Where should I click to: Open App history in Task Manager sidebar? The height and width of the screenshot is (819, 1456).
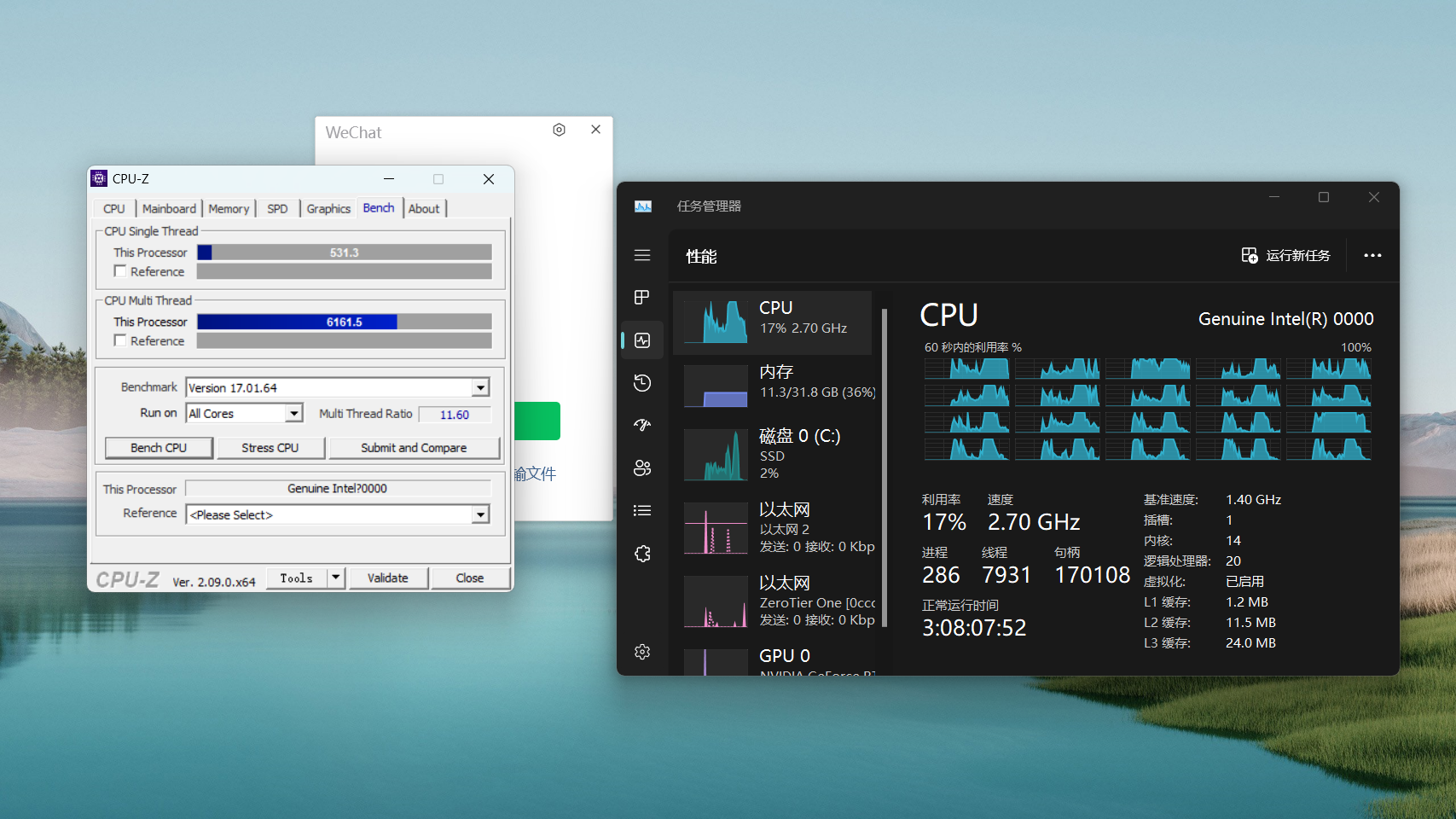[642, 383]
